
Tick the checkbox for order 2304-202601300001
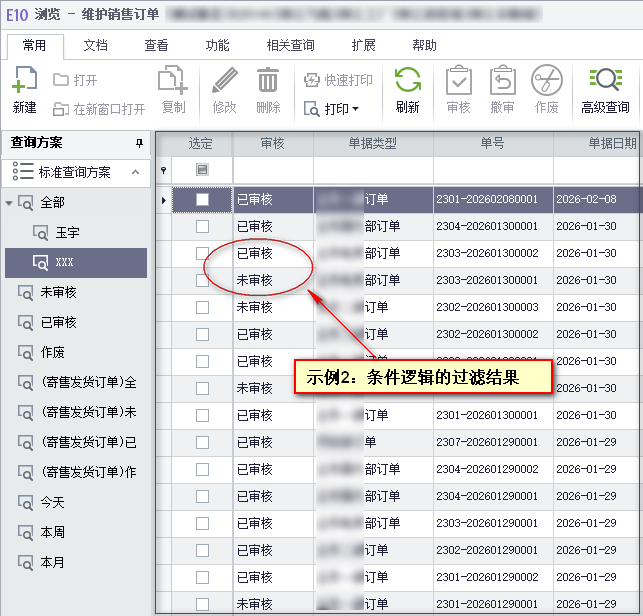tap(202, 227)
